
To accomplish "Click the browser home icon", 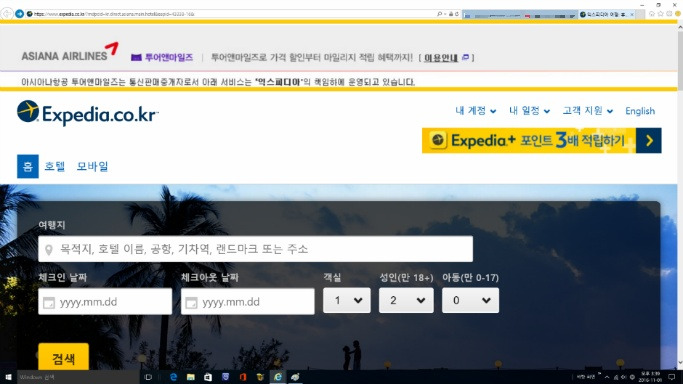I will (x=652, y=14).
